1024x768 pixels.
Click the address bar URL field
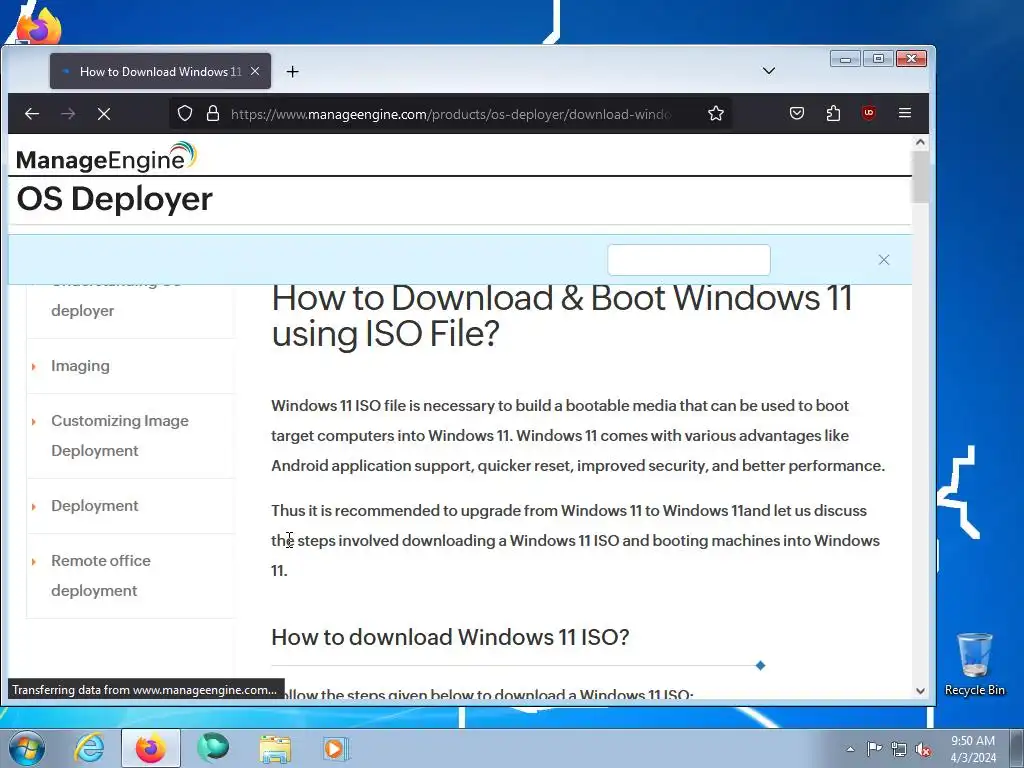(x=451, y=114)
